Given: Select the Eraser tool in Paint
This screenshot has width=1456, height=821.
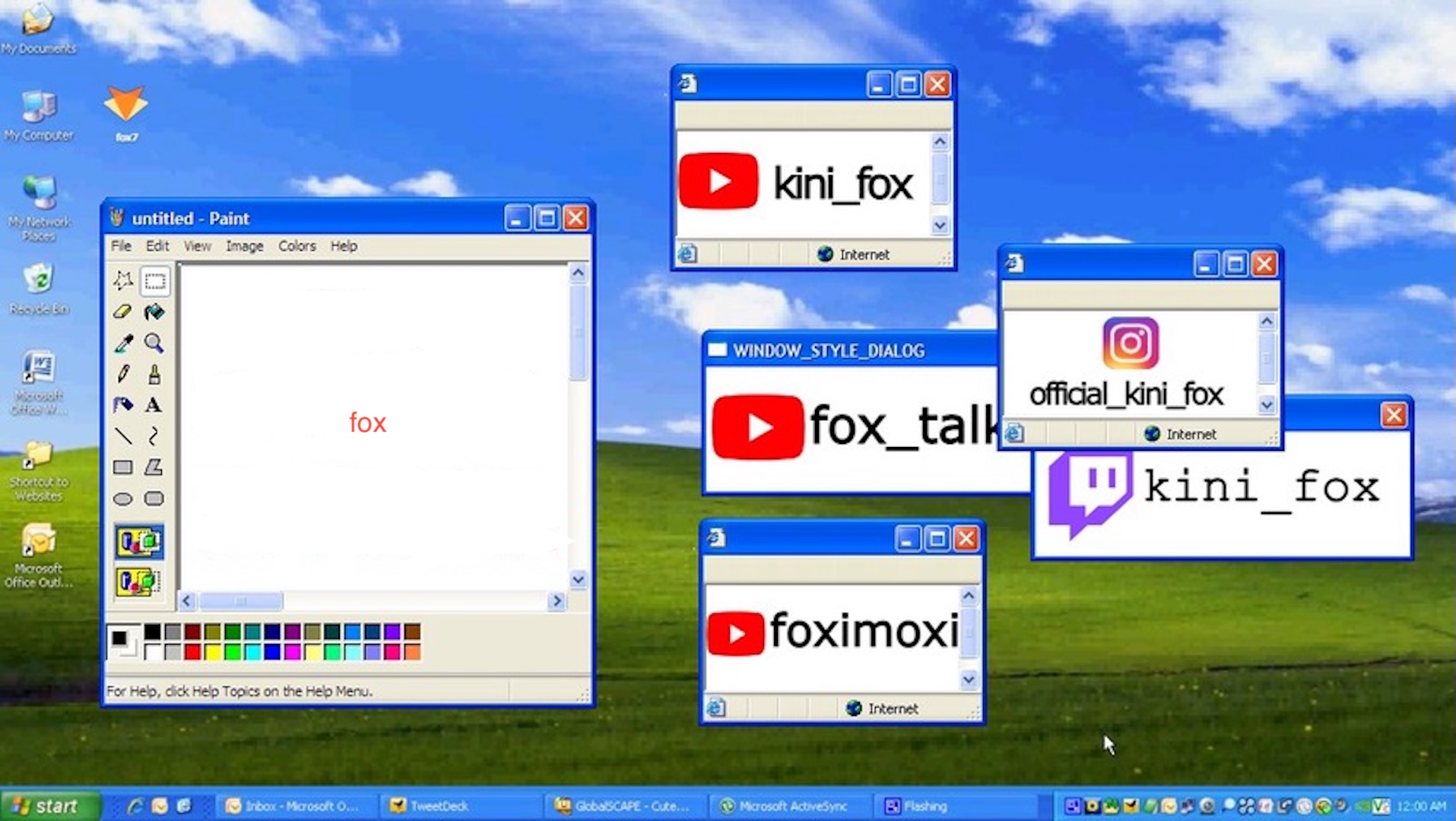Looking at the screenshot, I should click(x=122, y=312).
